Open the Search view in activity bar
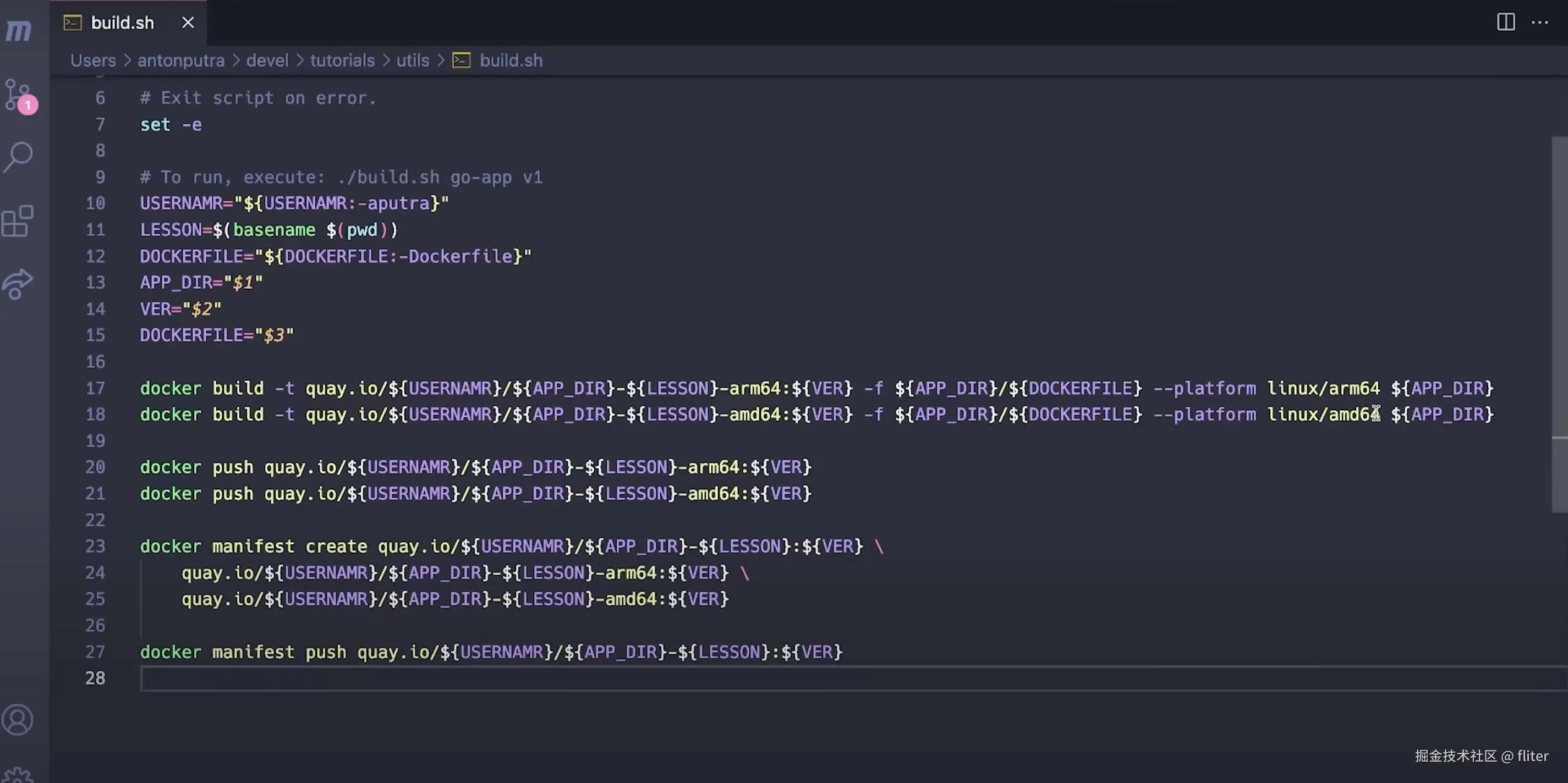This screenshot has width=1568, height=783. pyautogui.click(x=18, y=157)
